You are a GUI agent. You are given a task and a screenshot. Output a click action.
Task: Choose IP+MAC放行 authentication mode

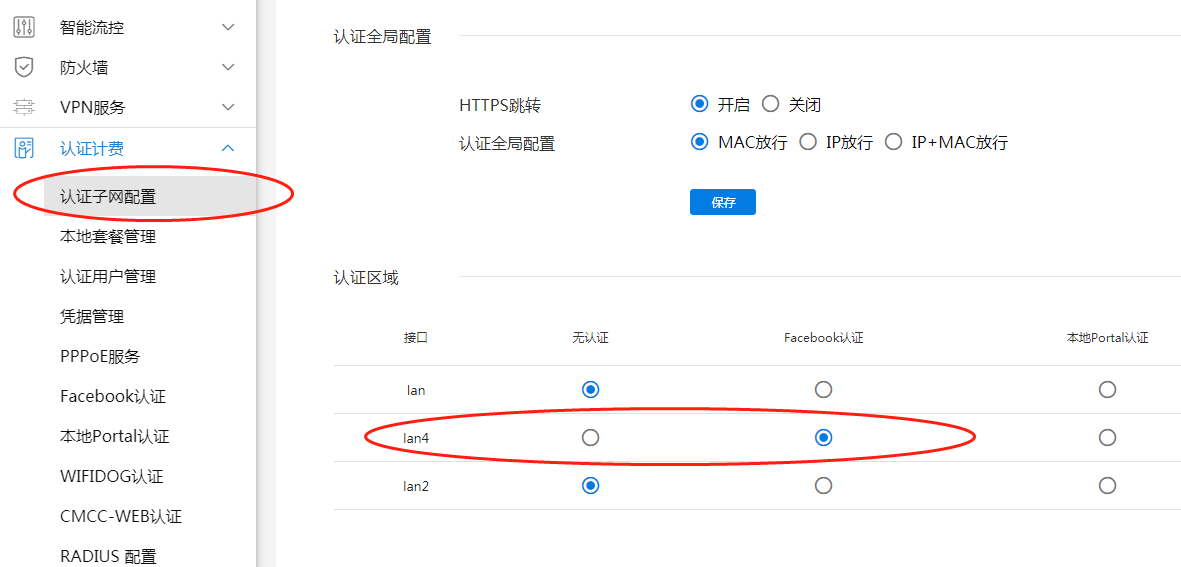[894, 142]
